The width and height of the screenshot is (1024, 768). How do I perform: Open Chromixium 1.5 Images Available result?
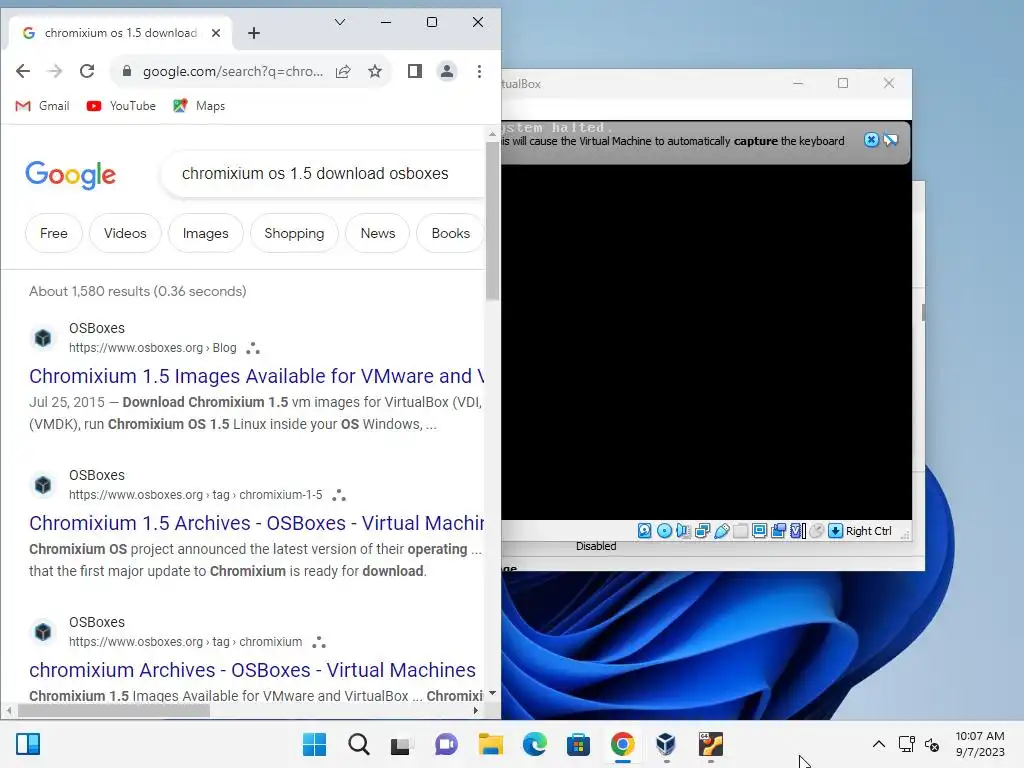click(x=256, y=376)
